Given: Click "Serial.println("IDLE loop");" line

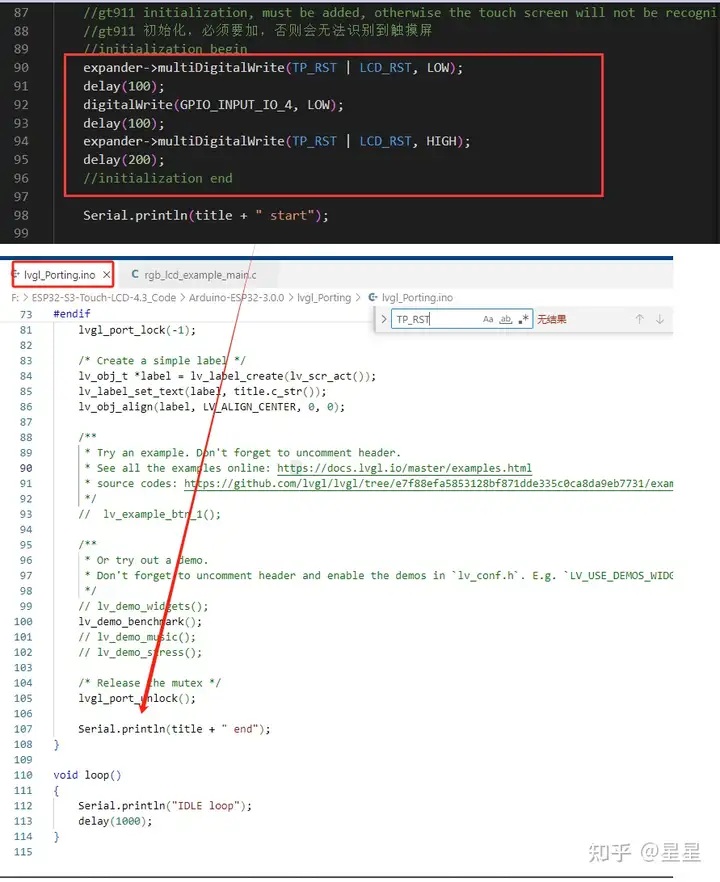Looking at the screenshot, I should [165, 806].
